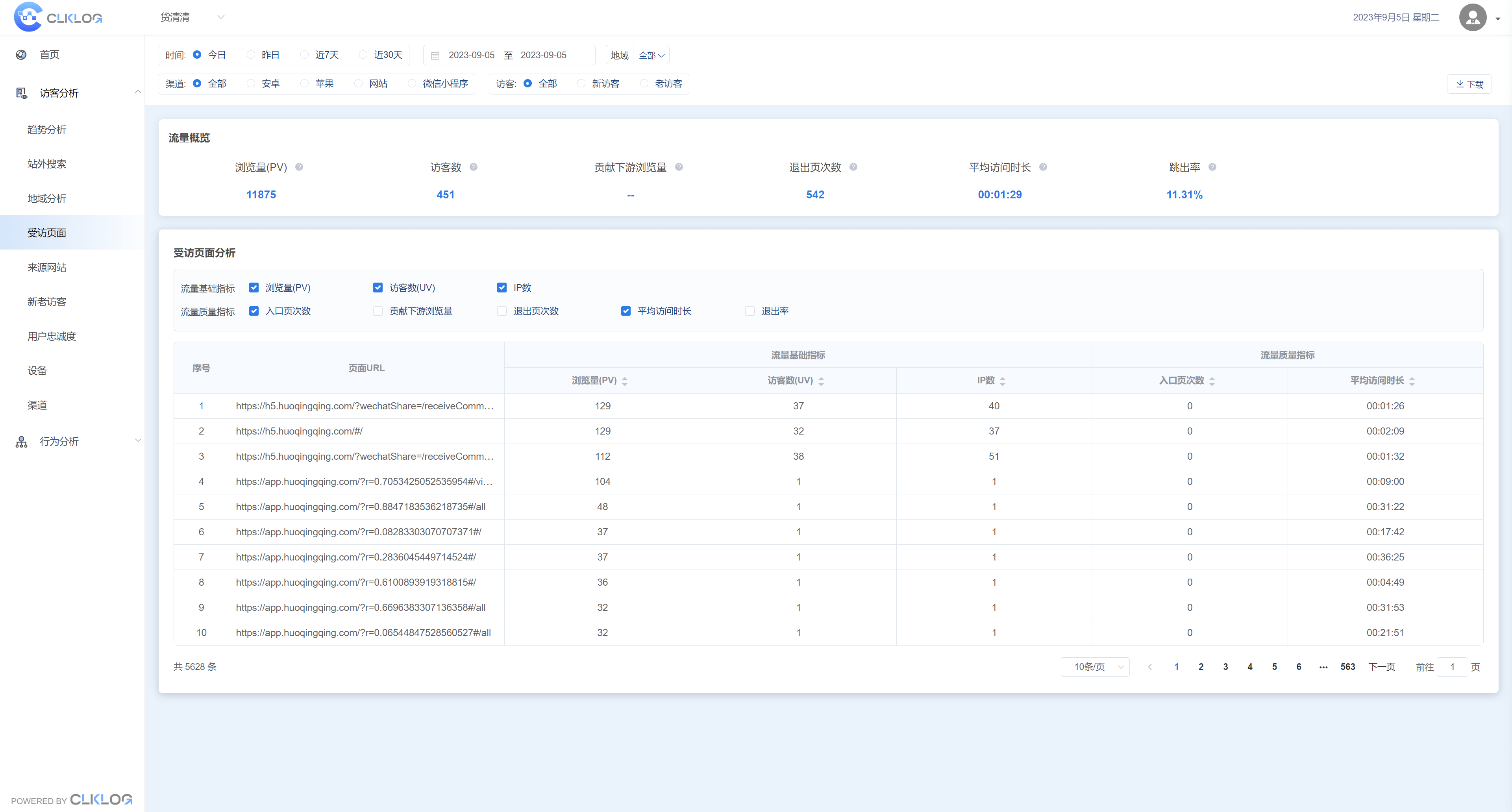Click the 访客分析 section icon
This screenshot has width=1512, height=812.
point(21,93)
